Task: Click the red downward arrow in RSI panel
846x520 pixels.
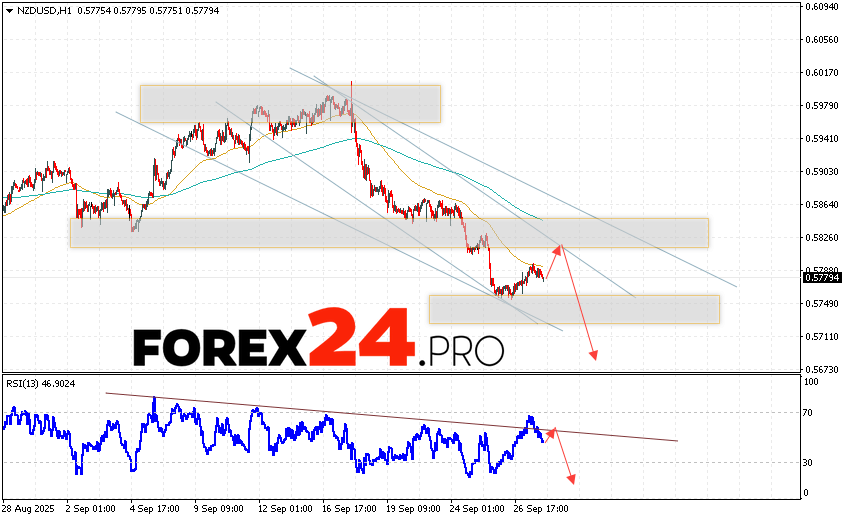Action: click(x=566, y=458)
